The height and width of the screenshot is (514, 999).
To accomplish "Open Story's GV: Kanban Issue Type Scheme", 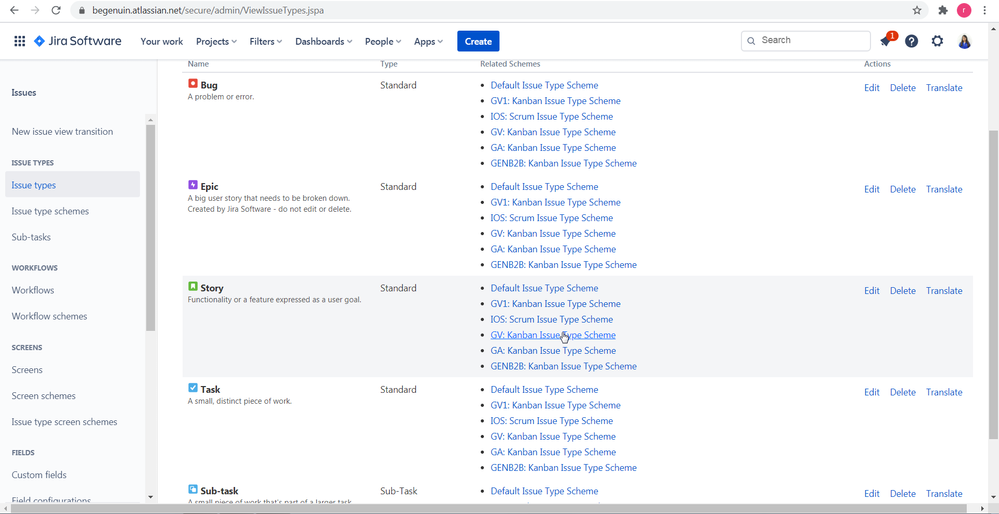I will [553, 335].
